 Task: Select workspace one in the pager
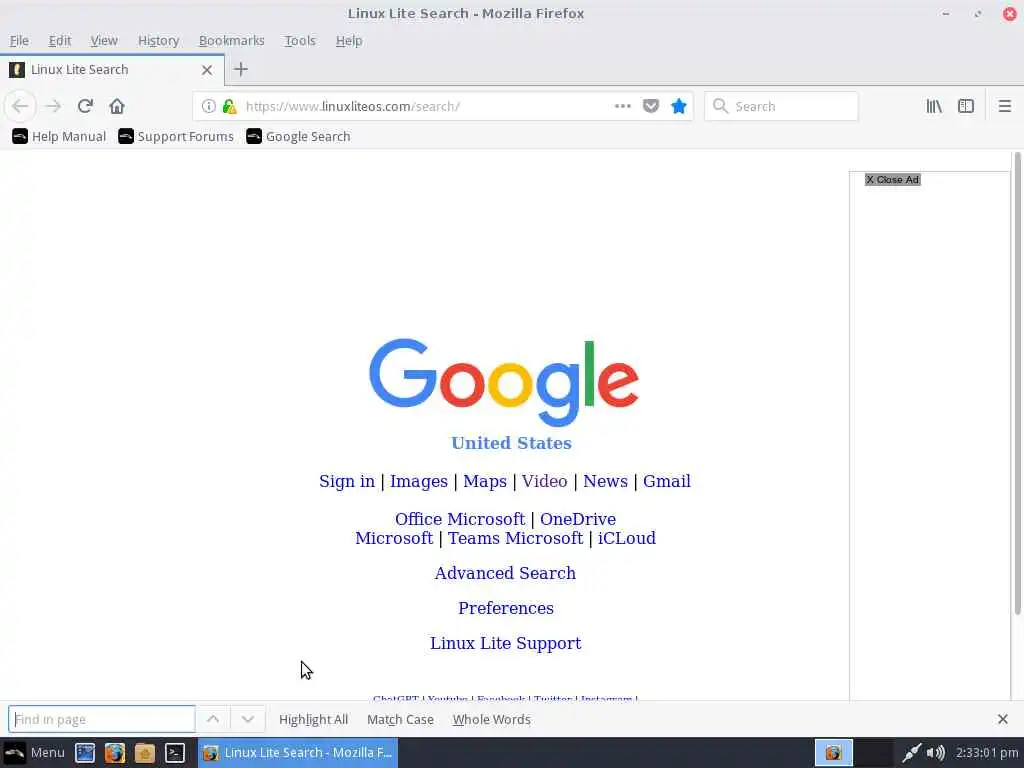[834, 752]
